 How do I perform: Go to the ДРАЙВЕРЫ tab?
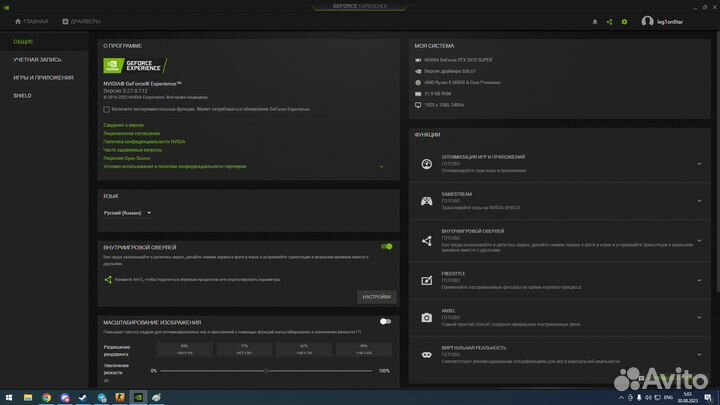point(81,22)
